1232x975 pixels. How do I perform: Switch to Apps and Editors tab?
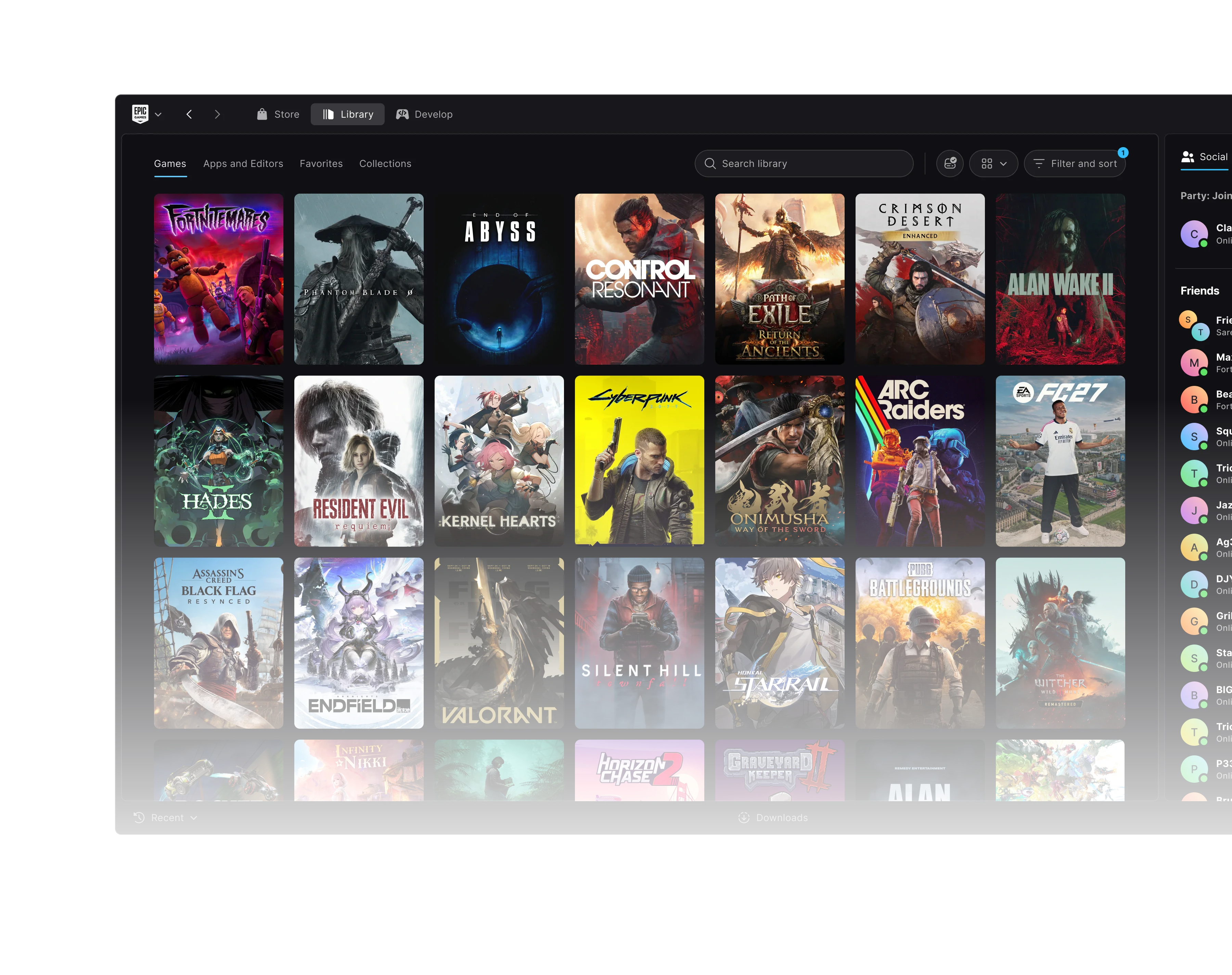(x=243, y=163)
